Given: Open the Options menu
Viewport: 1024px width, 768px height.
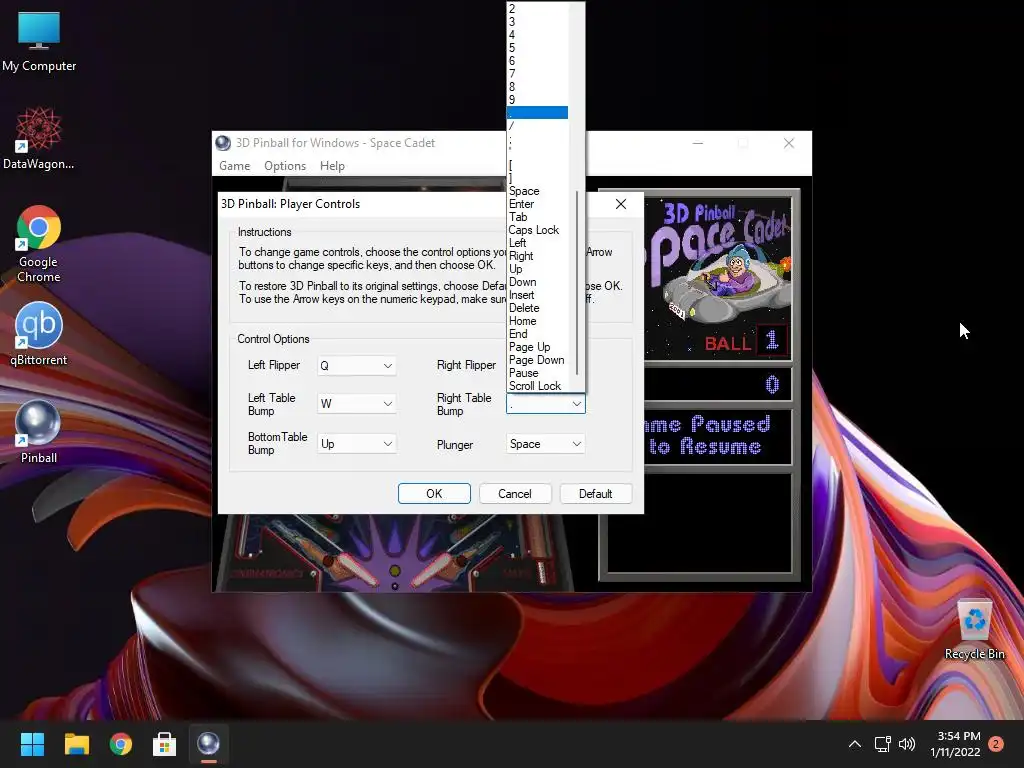Looking at the screenshot, I should click(x=285, y=166).
